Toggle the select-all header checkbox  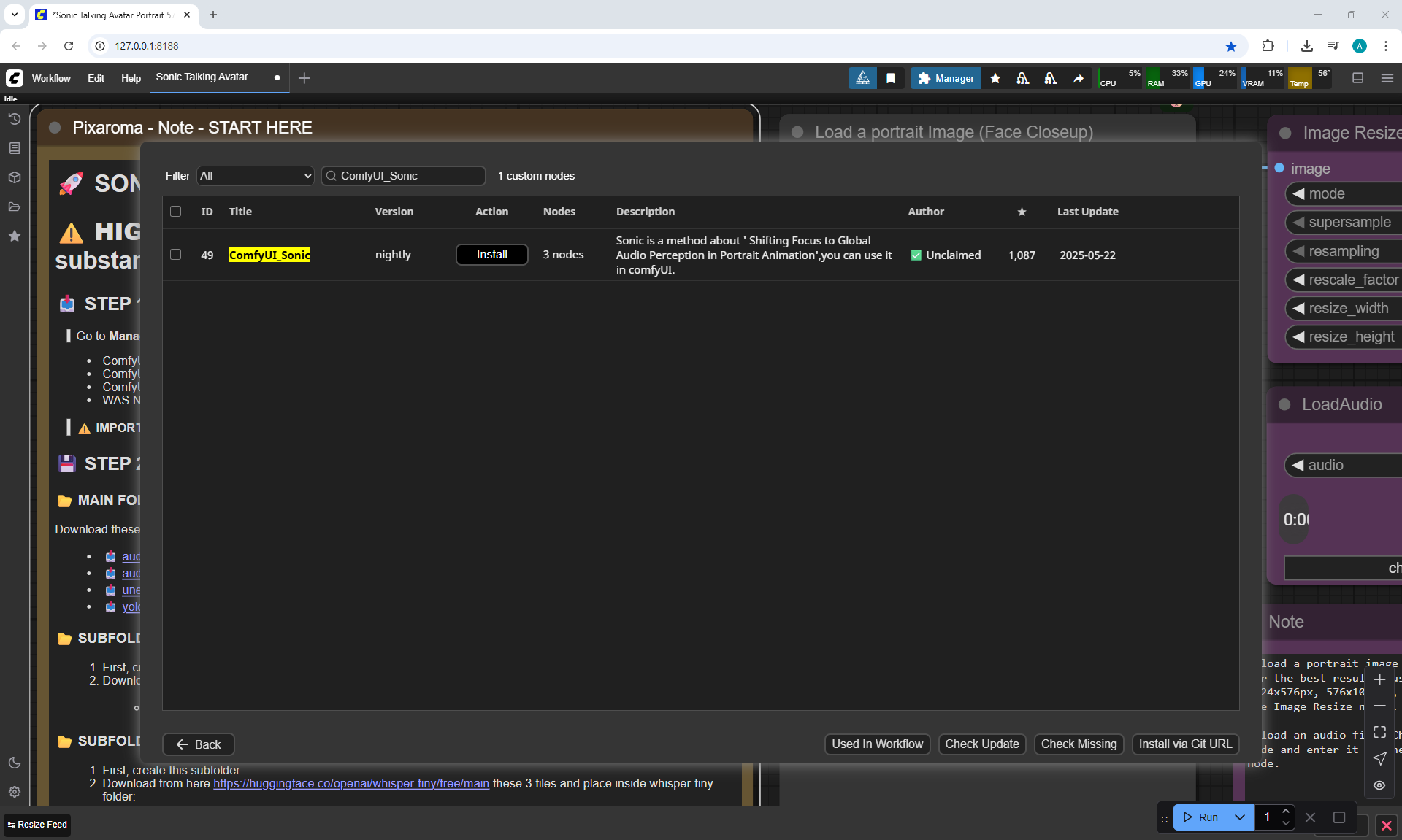point(175,212)
